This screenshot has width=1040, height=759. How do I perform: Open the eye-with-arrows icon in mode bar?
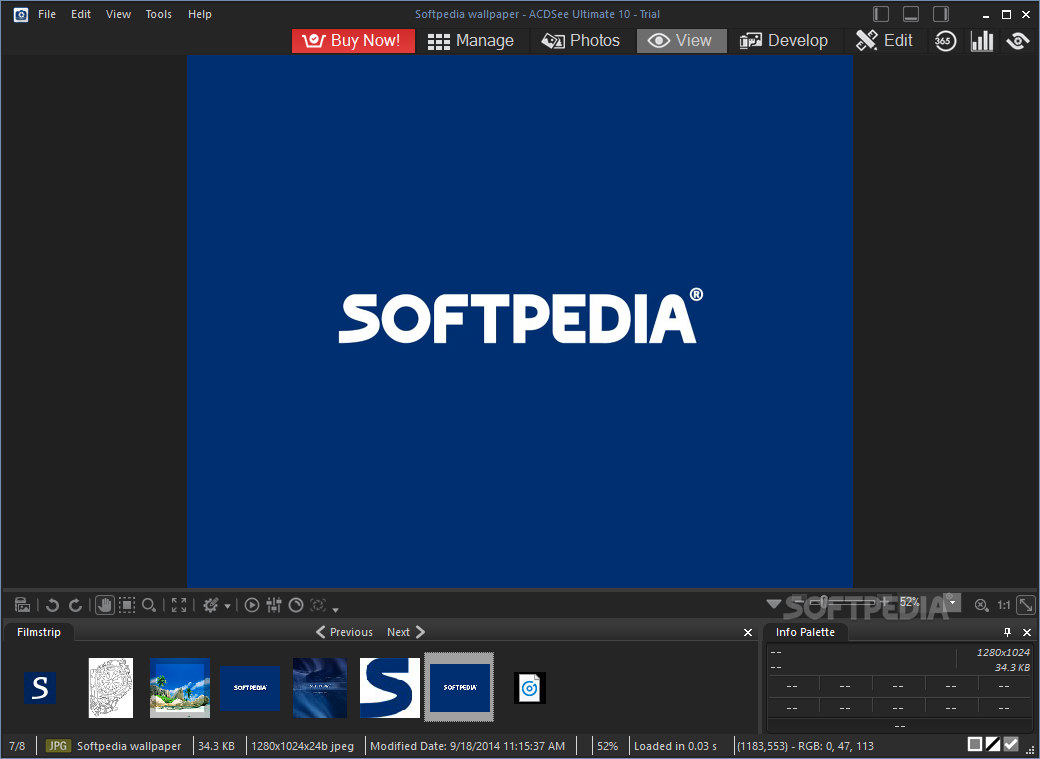click(x=1018, y=41)
